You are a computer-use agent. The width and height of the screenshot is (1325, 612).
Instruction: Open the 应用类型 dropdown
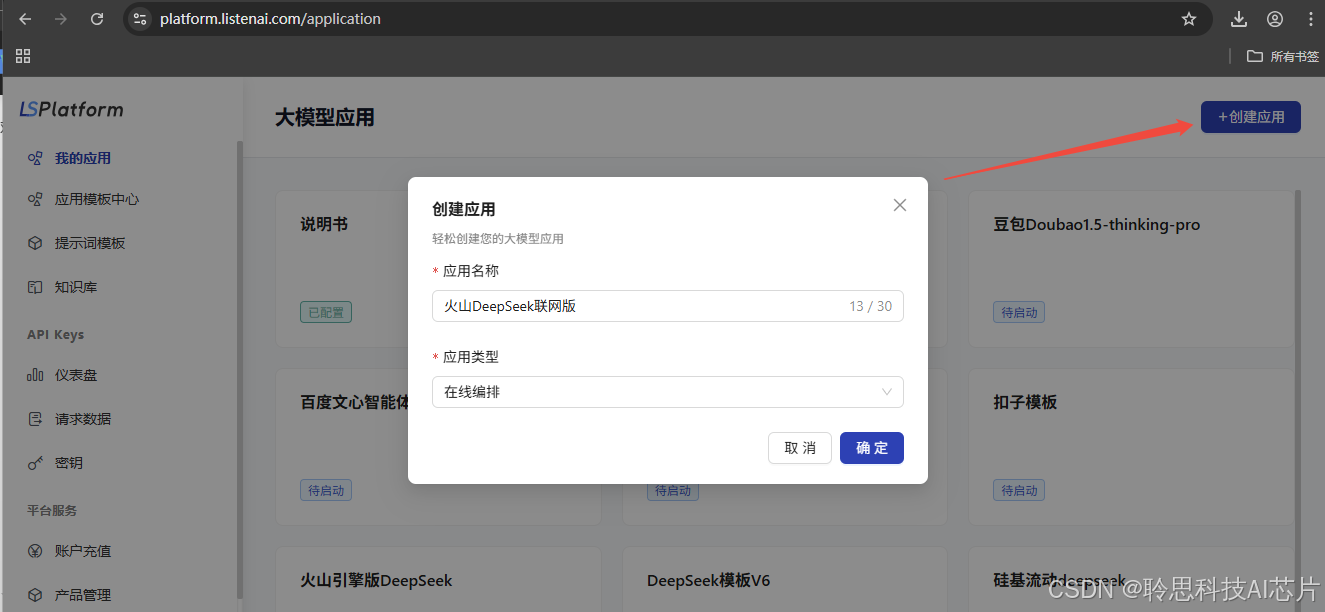668,392
